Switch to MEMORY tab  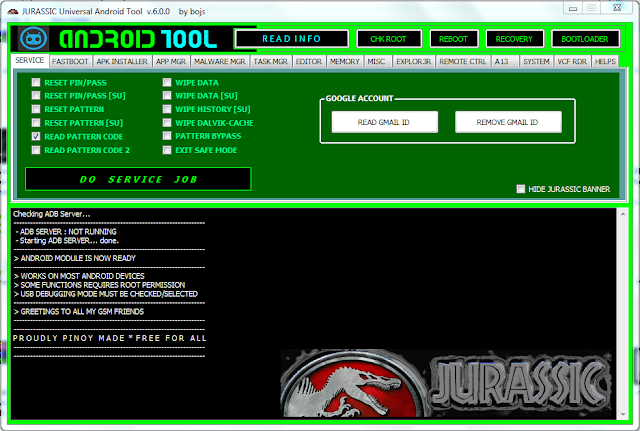[344, 61]
